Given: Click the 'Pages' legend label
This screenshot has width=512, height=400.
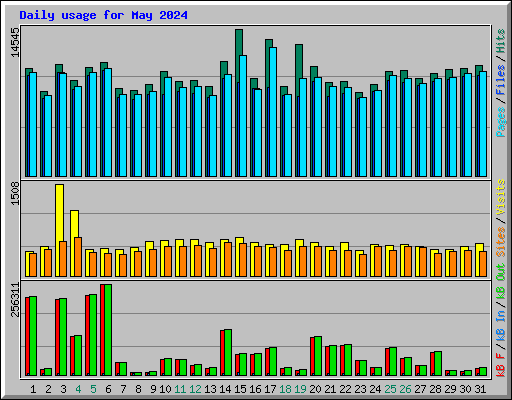Looking at the screenshot, I should [501, 122].
